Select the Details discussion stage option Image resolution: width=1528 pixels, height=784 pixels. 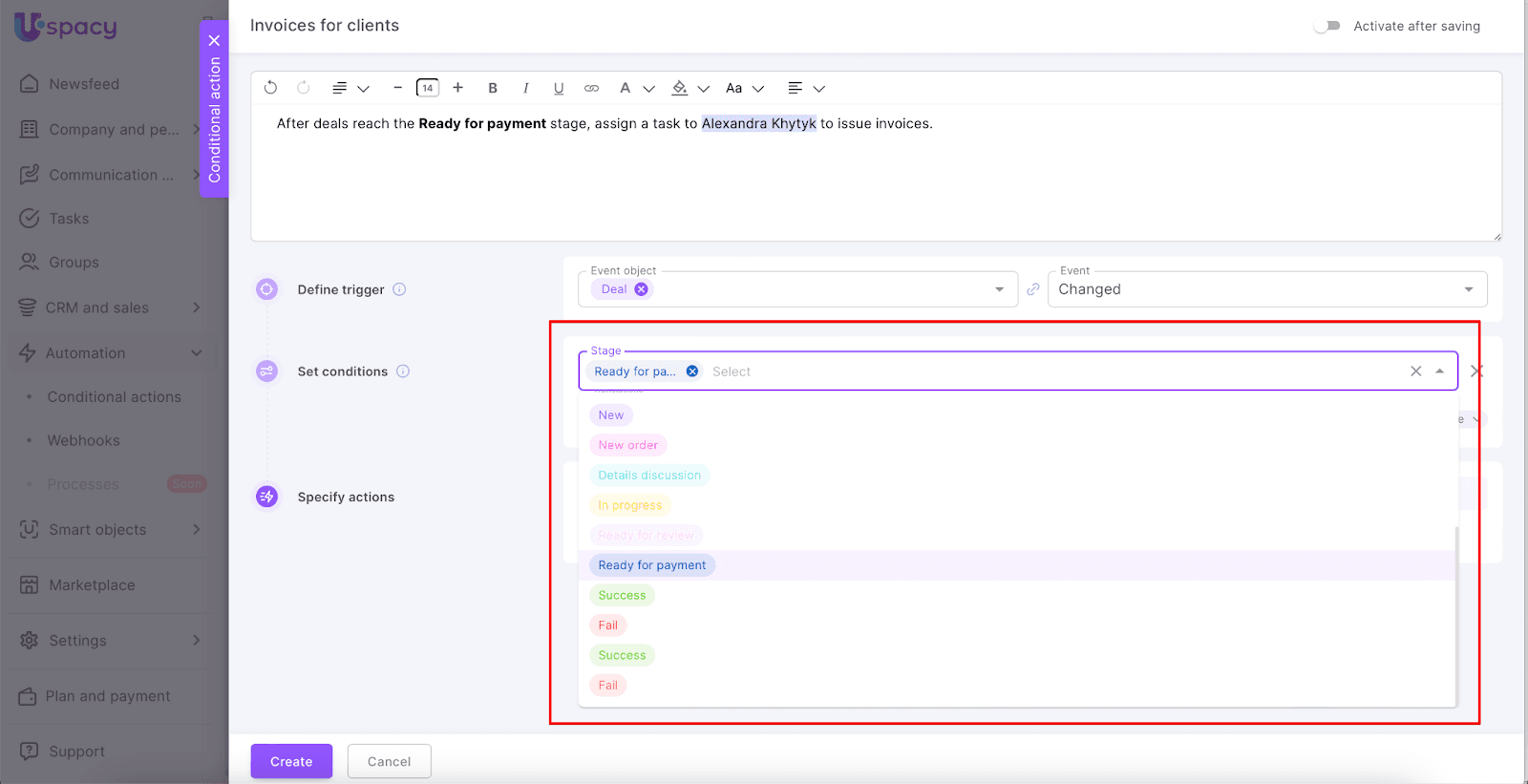[649, 476]
